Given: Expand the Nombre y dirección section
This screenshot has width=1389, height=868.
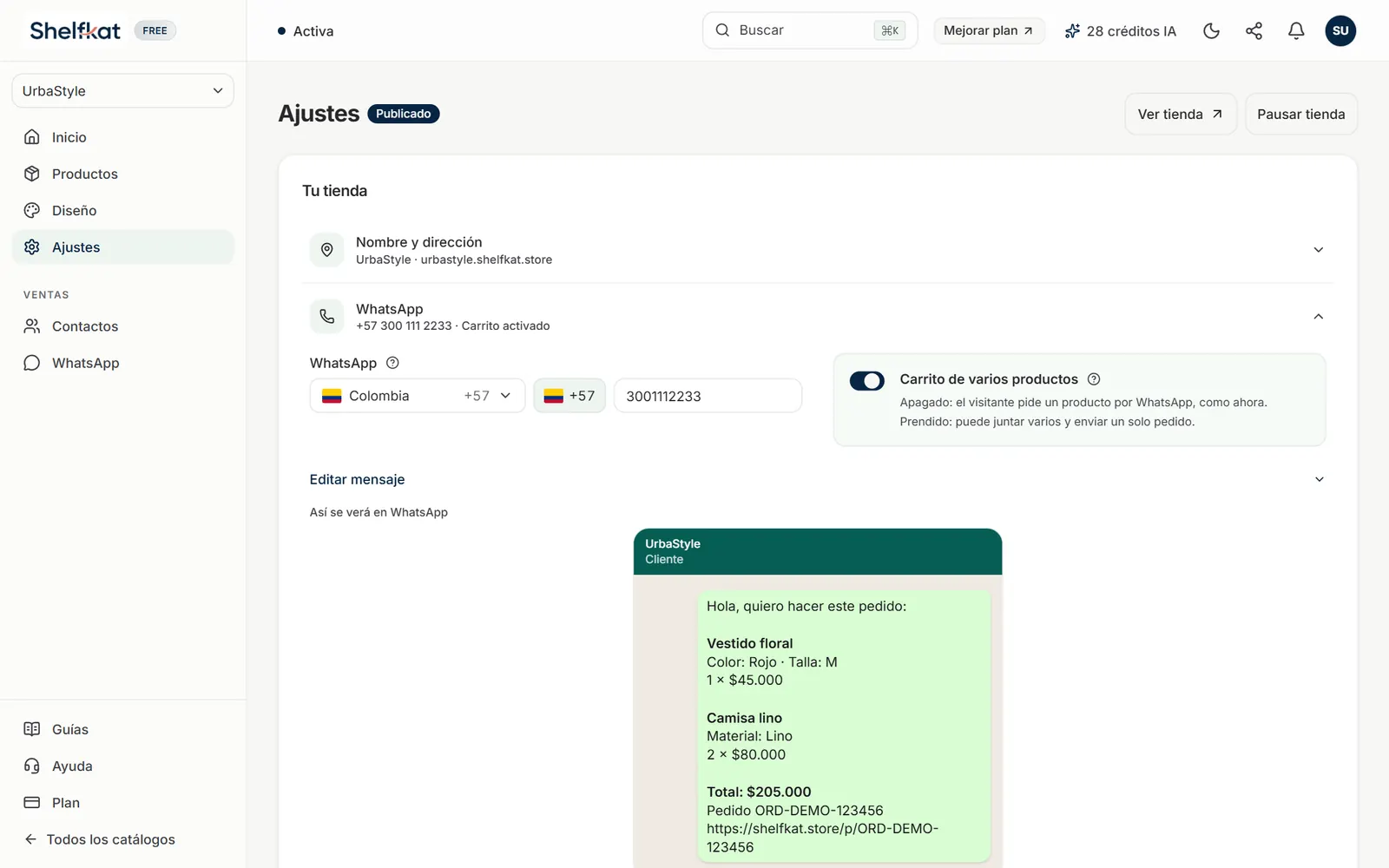Looking at the screenshot, I should click(817, 250).
